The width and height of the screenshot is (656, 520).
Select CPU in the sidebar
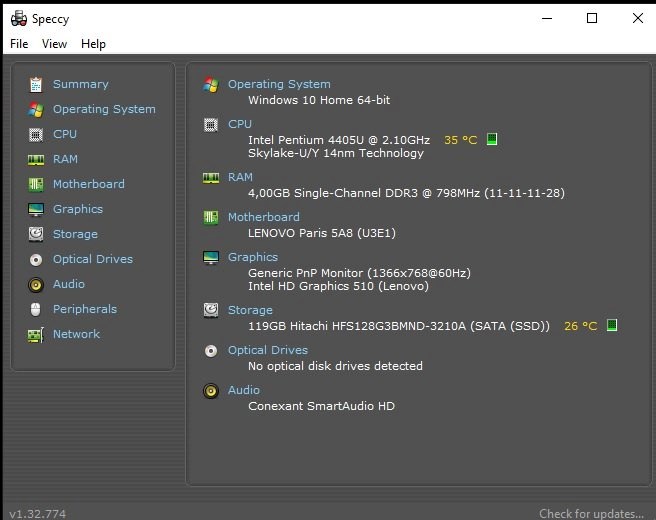tap(65, 134)
